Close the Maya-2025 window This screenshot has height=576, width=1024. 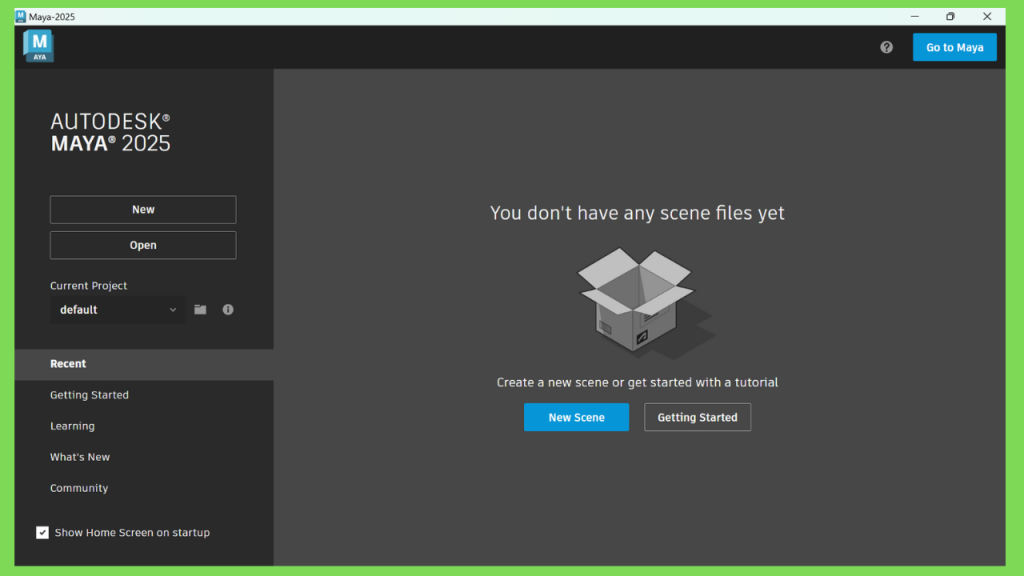987,16
